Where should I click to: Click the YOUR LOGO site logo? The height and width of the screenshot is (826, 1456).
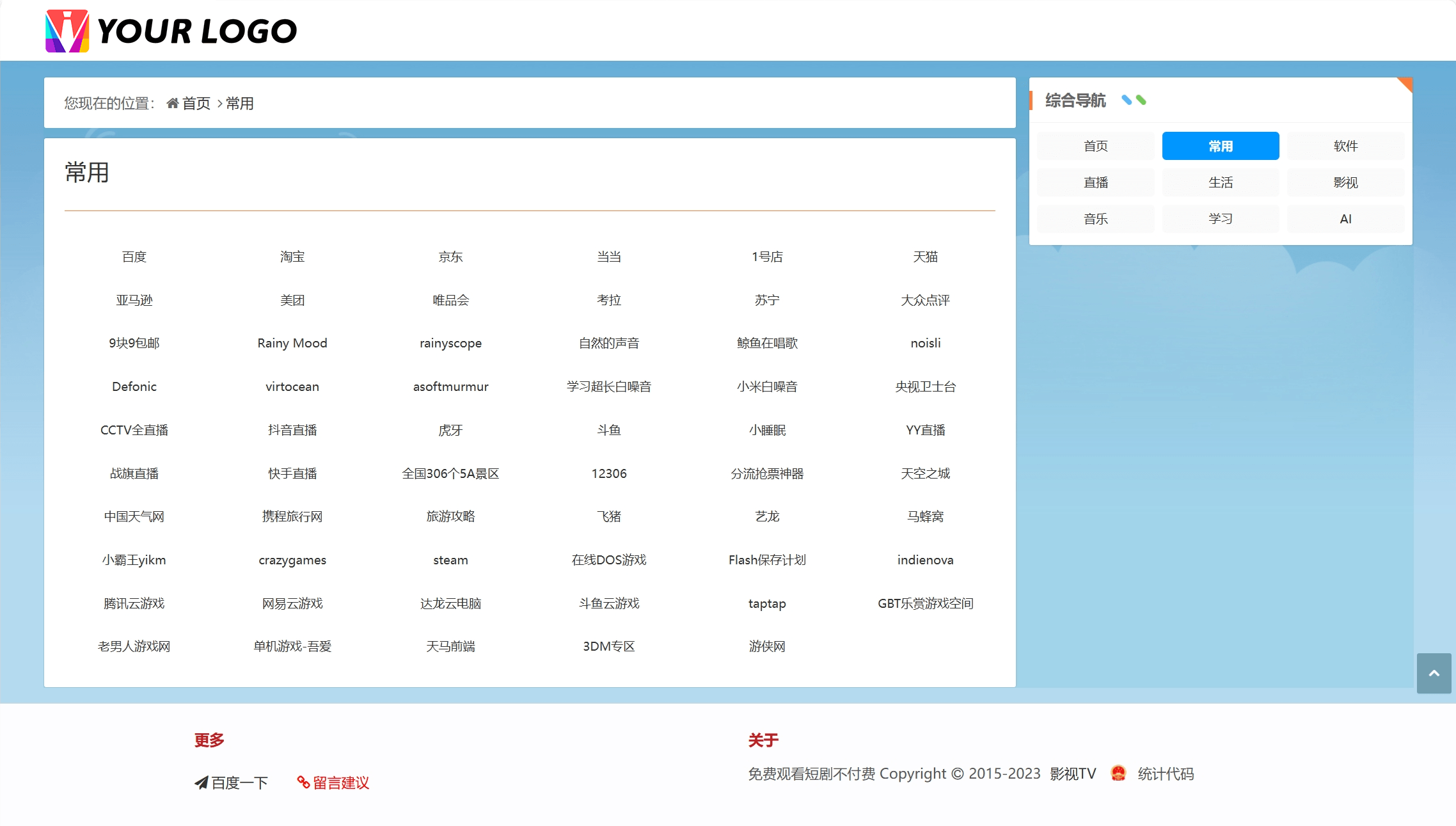pos(171,31)
